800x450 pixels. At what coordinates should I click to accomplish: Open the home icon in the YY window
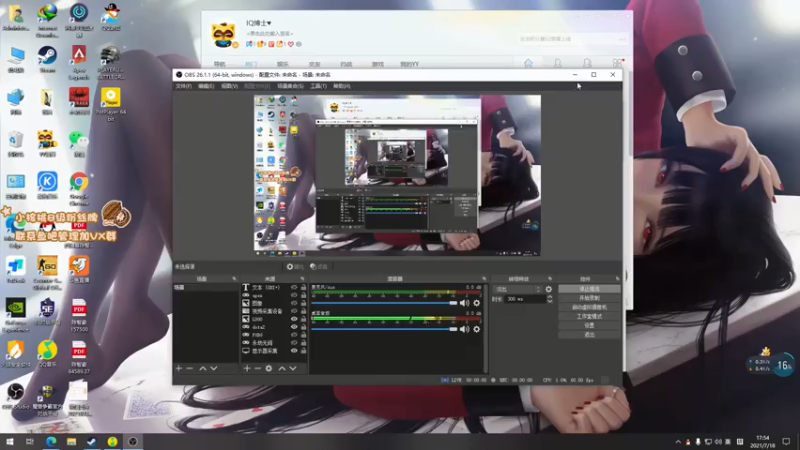point(528,63)
